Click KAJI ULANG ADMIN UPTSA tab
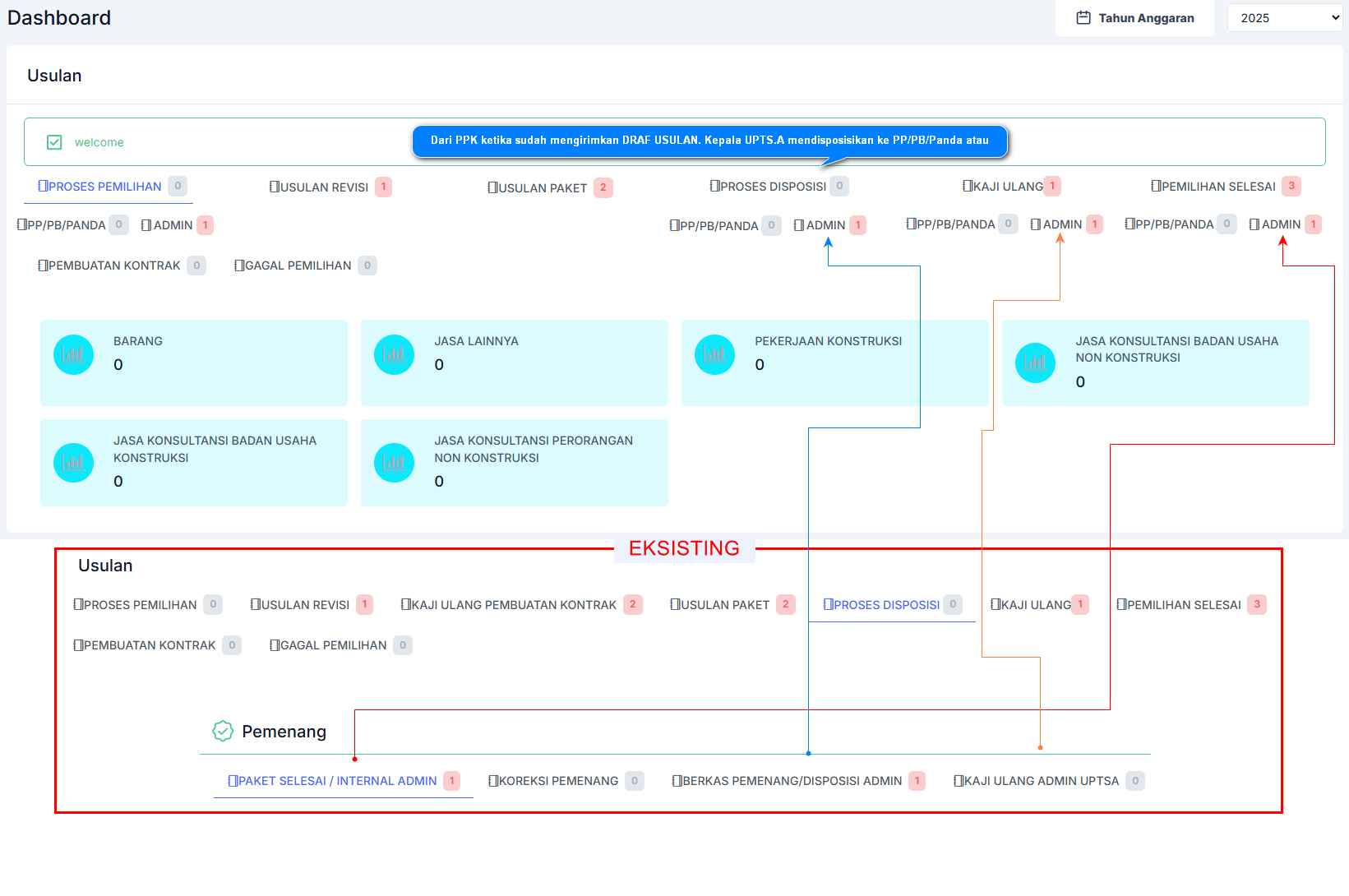 point(1041,781)
